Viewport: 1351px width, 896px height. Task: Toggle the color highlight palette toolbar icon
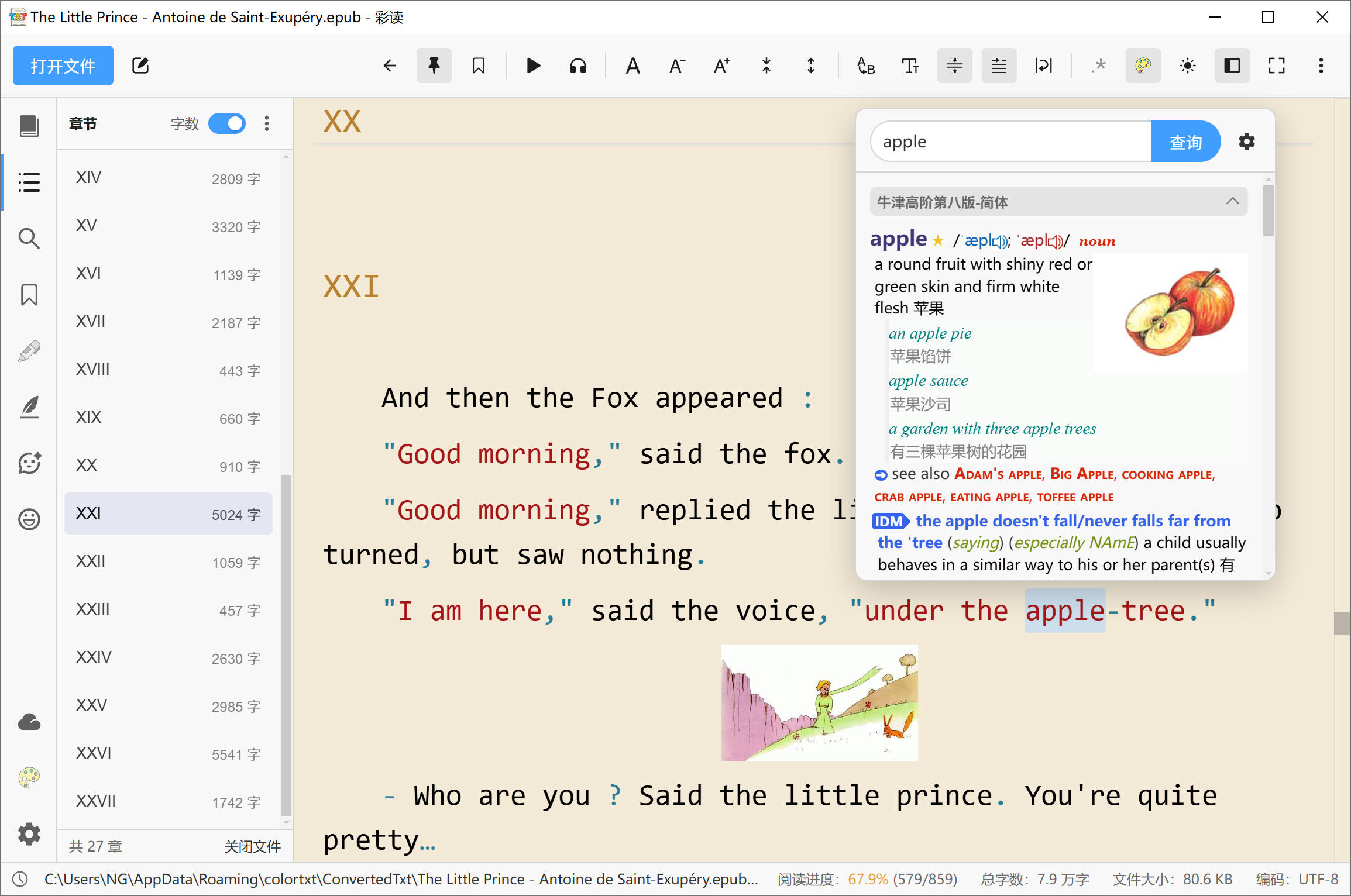[x=1143, y=66]
